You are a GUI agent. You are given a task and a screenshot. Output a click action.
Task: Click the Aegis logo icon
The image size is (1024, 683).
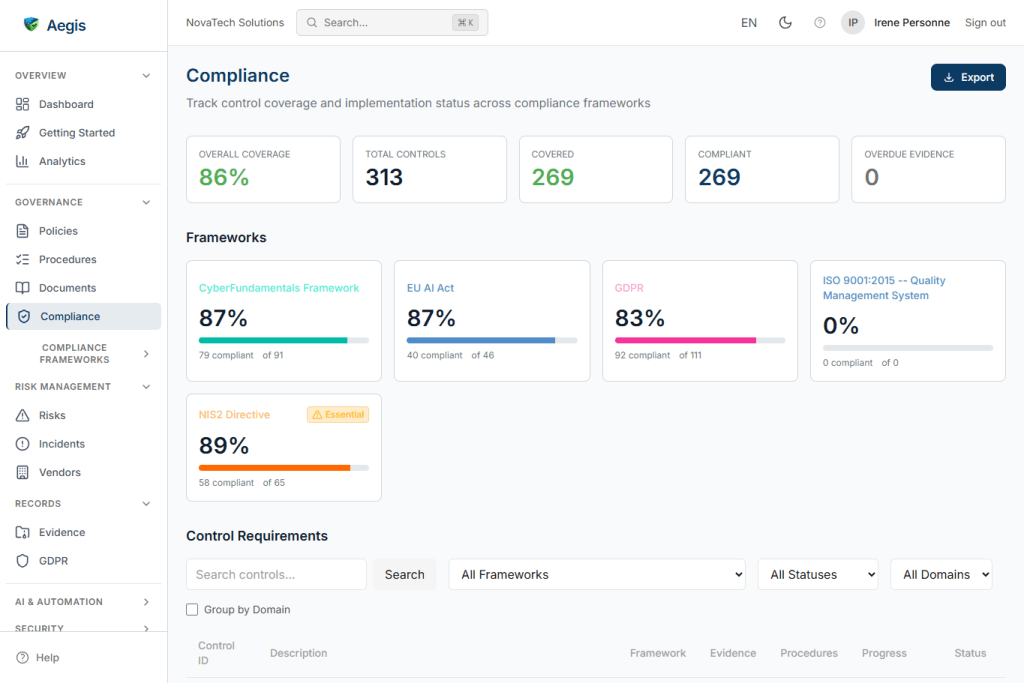tap(29, 24)
